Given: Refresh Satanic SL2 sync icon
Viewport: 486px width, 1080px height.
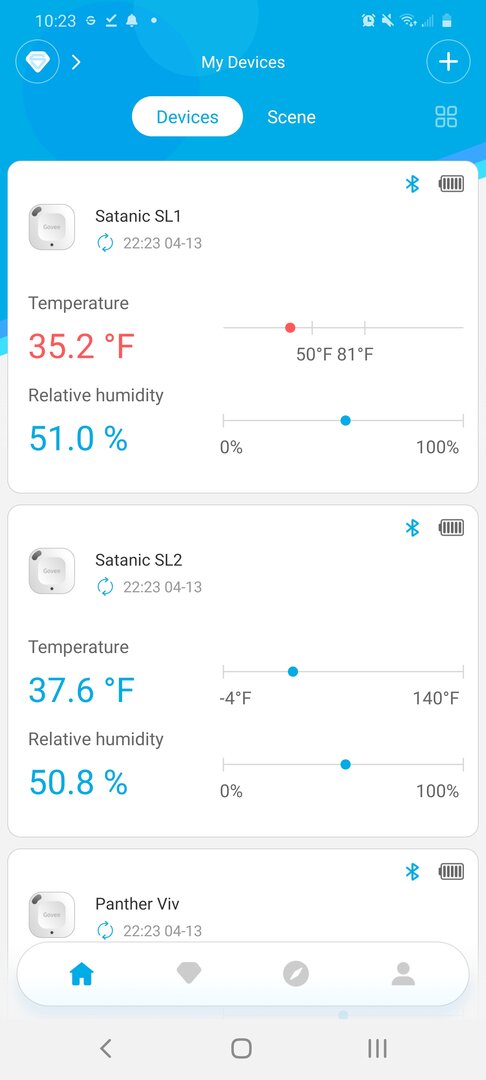Looking at the screenshot, I should click(105, 586).
